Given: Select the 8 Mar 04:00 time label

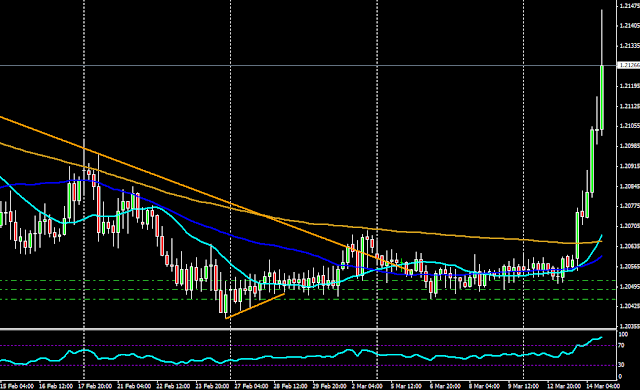Looking at the screenshot, I should (x=484, y=386).
